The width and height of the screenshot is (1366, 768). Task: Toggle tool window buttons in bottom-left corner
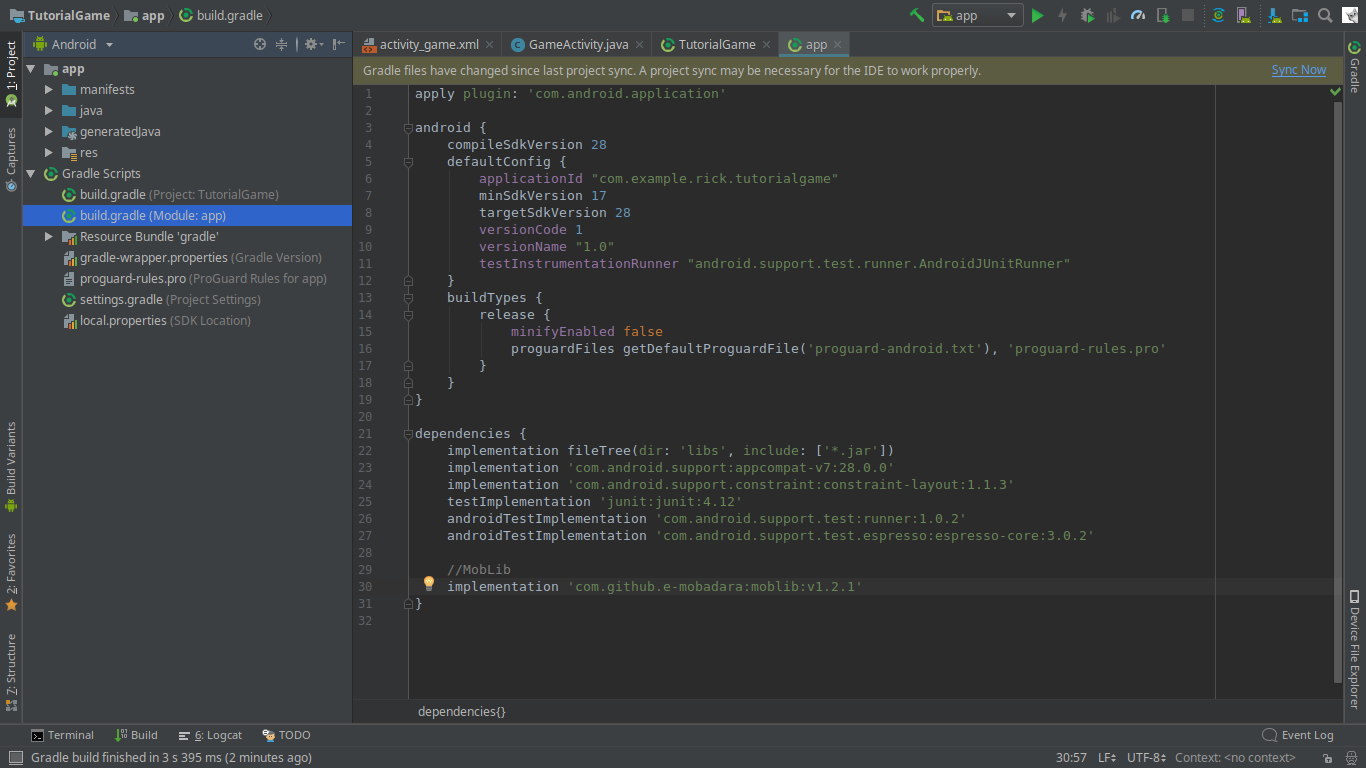click(x=14, y=758)
